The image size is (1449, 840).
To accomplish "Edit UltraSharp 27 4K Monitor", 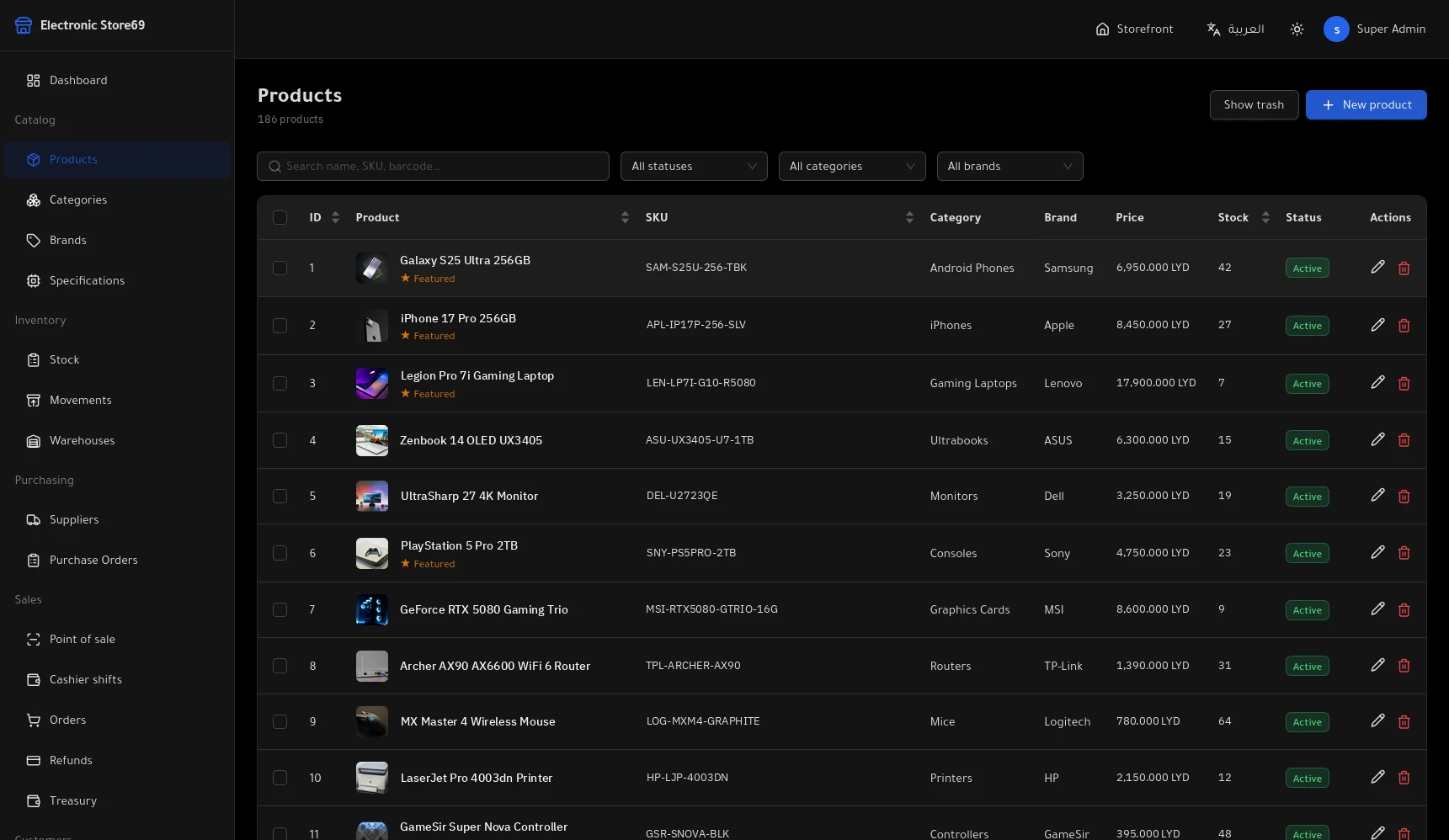I will click(x=1377, y=495).
